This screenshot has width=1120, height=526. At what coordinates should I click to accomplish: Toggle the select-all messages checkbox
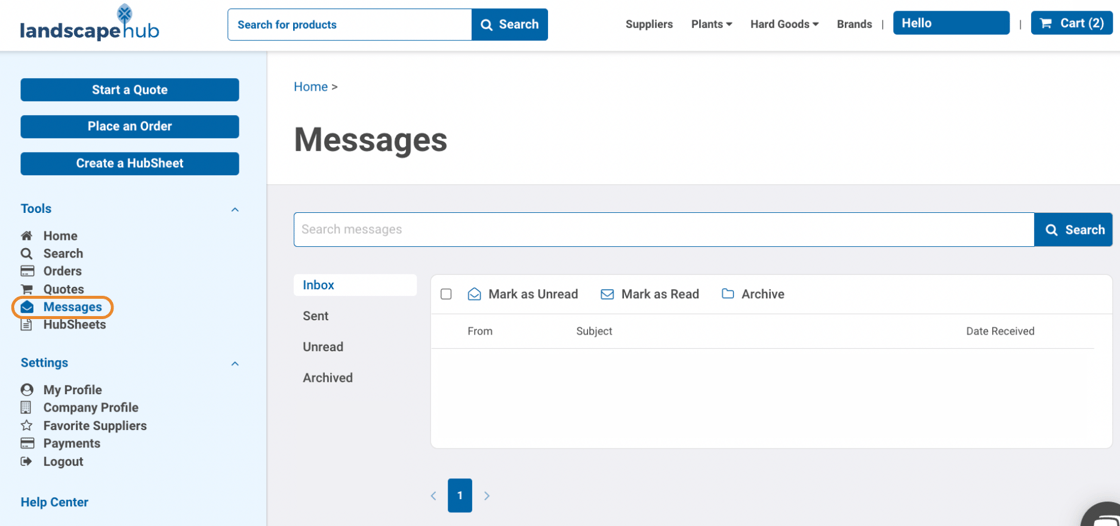click(446, 294)
